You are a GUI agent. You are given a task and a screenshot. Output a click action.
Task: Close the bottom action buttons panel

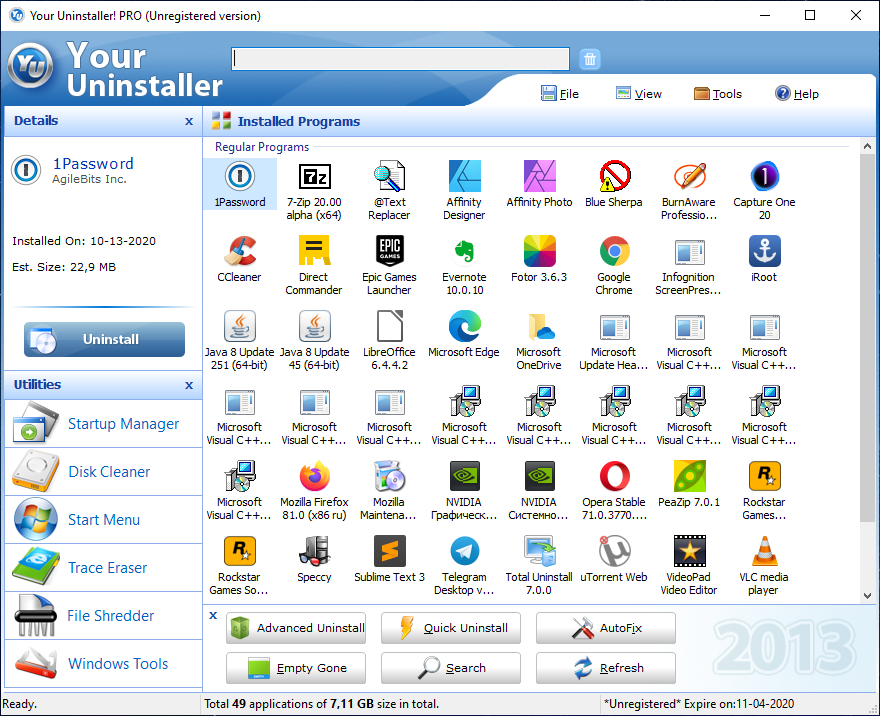[x=213, y=616]
